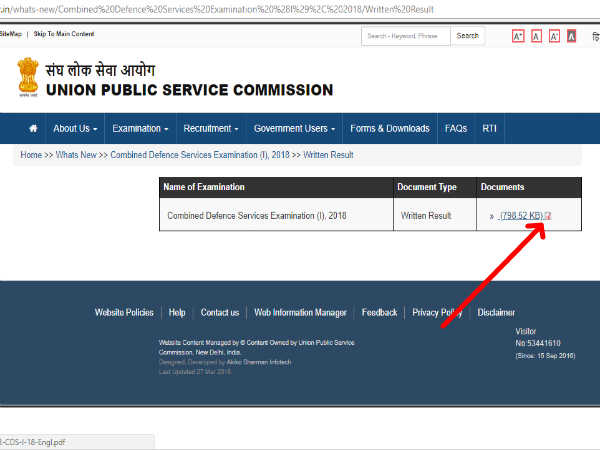Open the SiteMap link
The width and height of the screenshot is (600, 450).
[x=11, y=34]
